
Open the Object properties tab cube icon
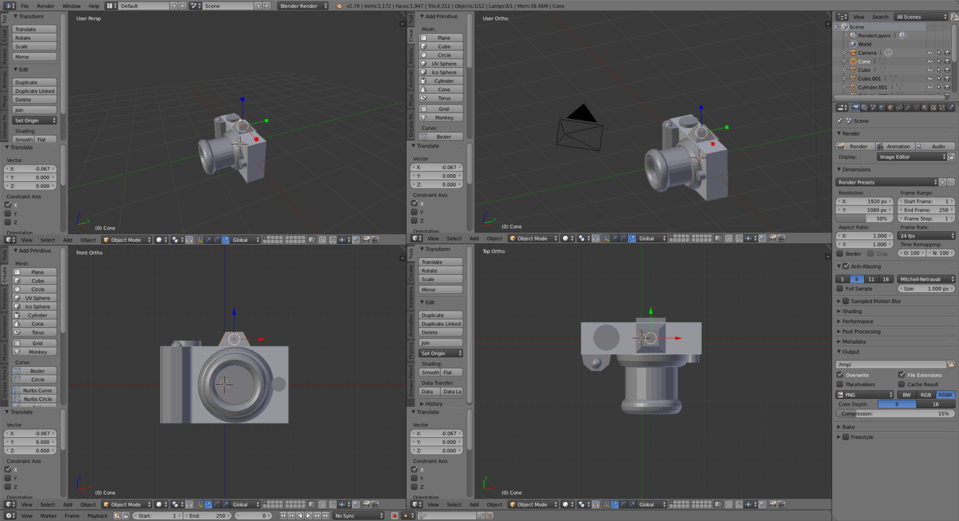[x=890, y=107]
